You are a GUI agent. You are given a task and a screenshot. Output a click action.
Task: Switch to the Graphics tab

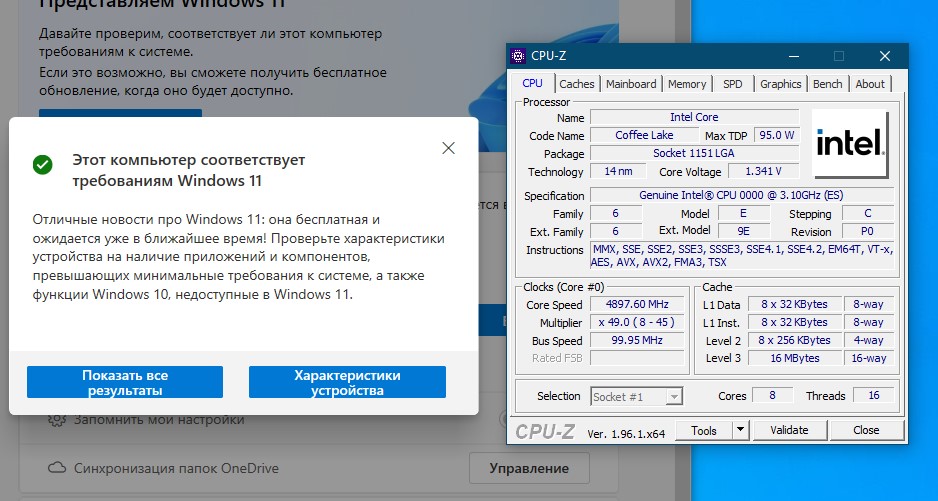[x=780, y=84]
